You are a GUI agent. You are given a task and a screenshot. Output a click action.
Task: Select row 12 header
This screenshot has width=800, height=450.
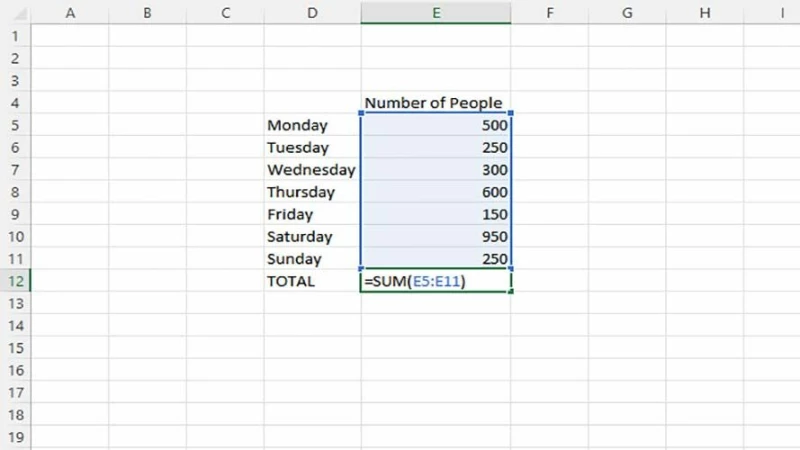point(15,281)
